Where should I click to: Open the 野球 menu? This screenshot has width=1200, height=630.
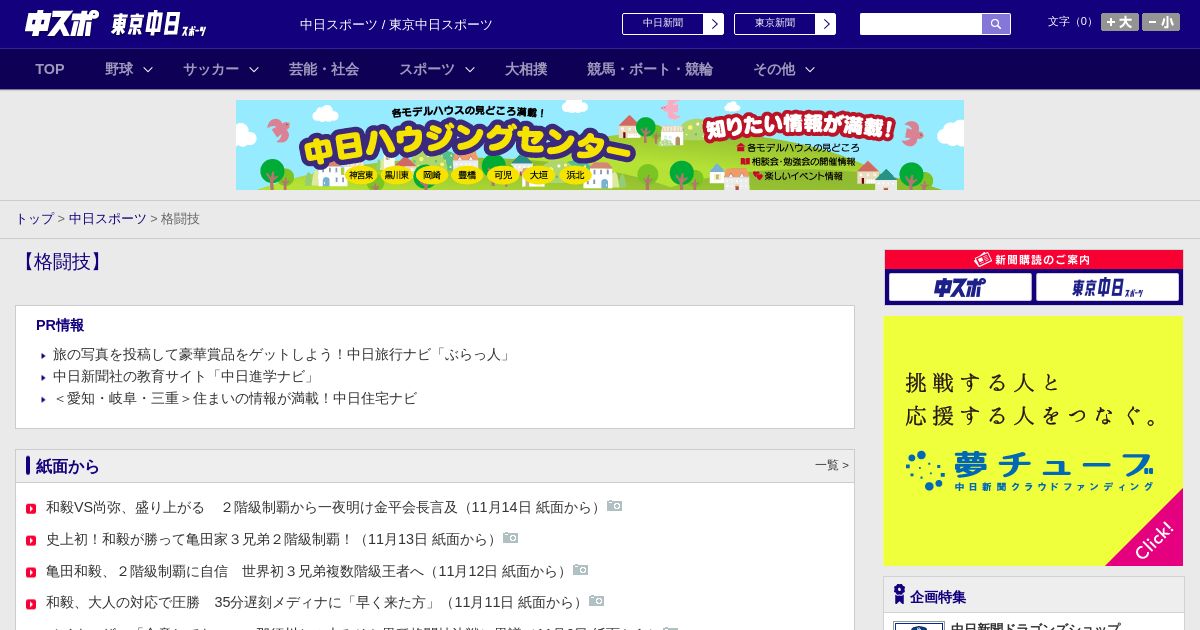click(119, 69)
